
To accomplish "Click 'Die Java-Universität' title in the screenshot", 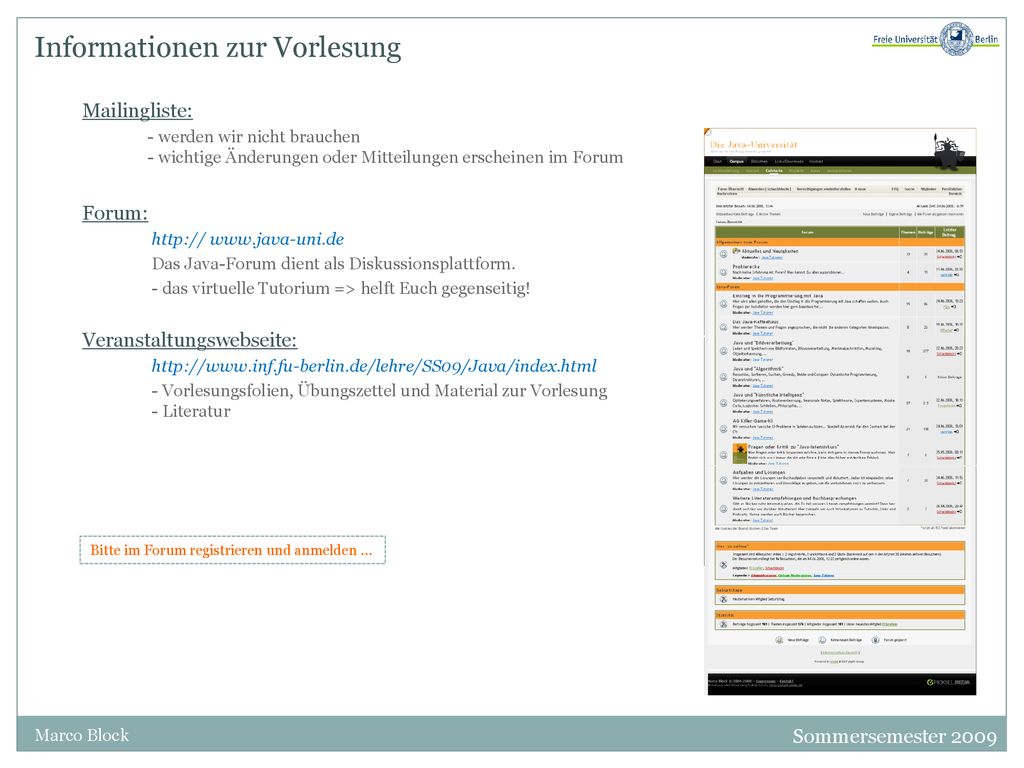I will (x=754, y=144).
